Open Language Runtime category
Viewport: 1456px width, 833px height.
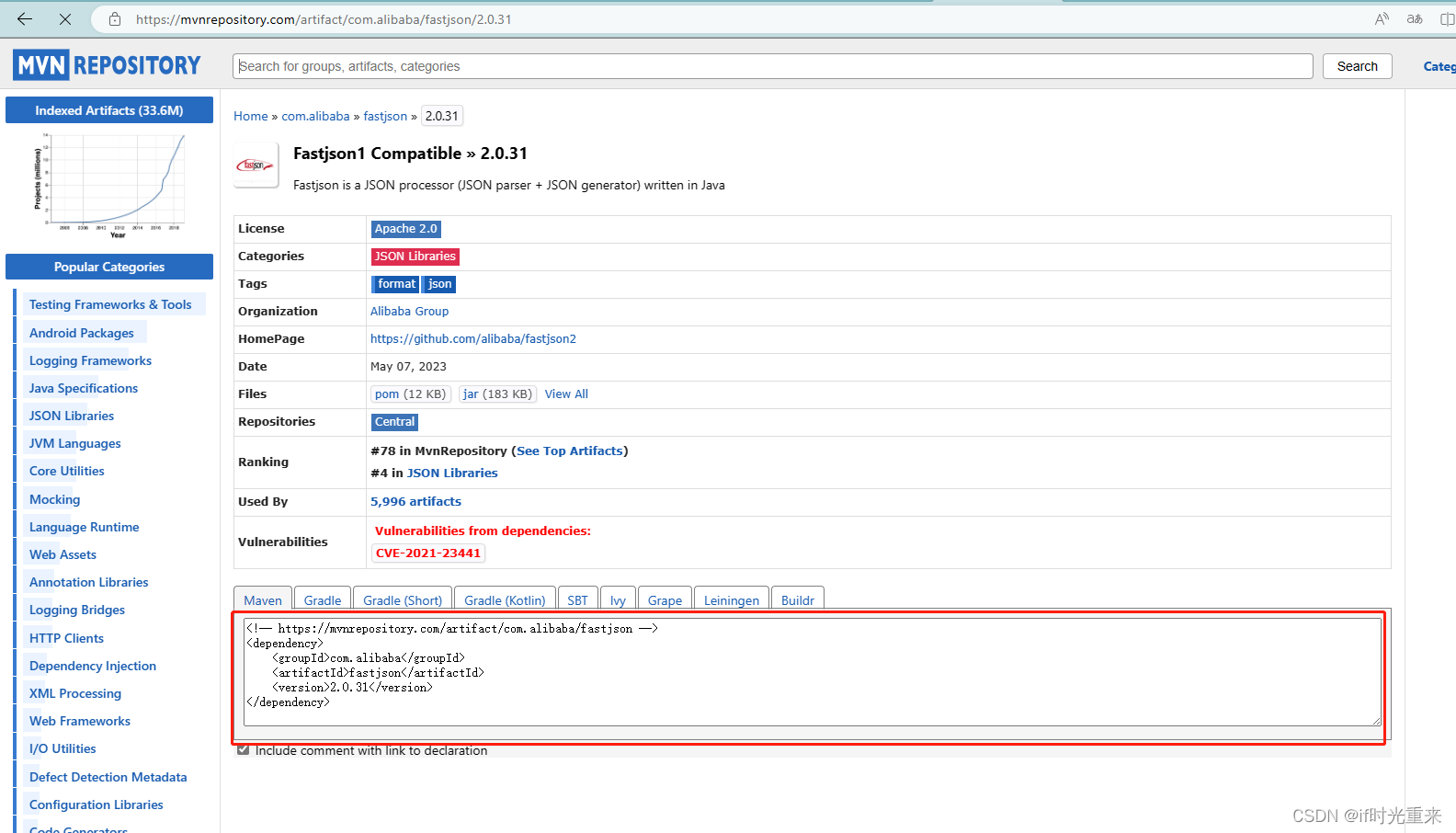tap(85, 527)
